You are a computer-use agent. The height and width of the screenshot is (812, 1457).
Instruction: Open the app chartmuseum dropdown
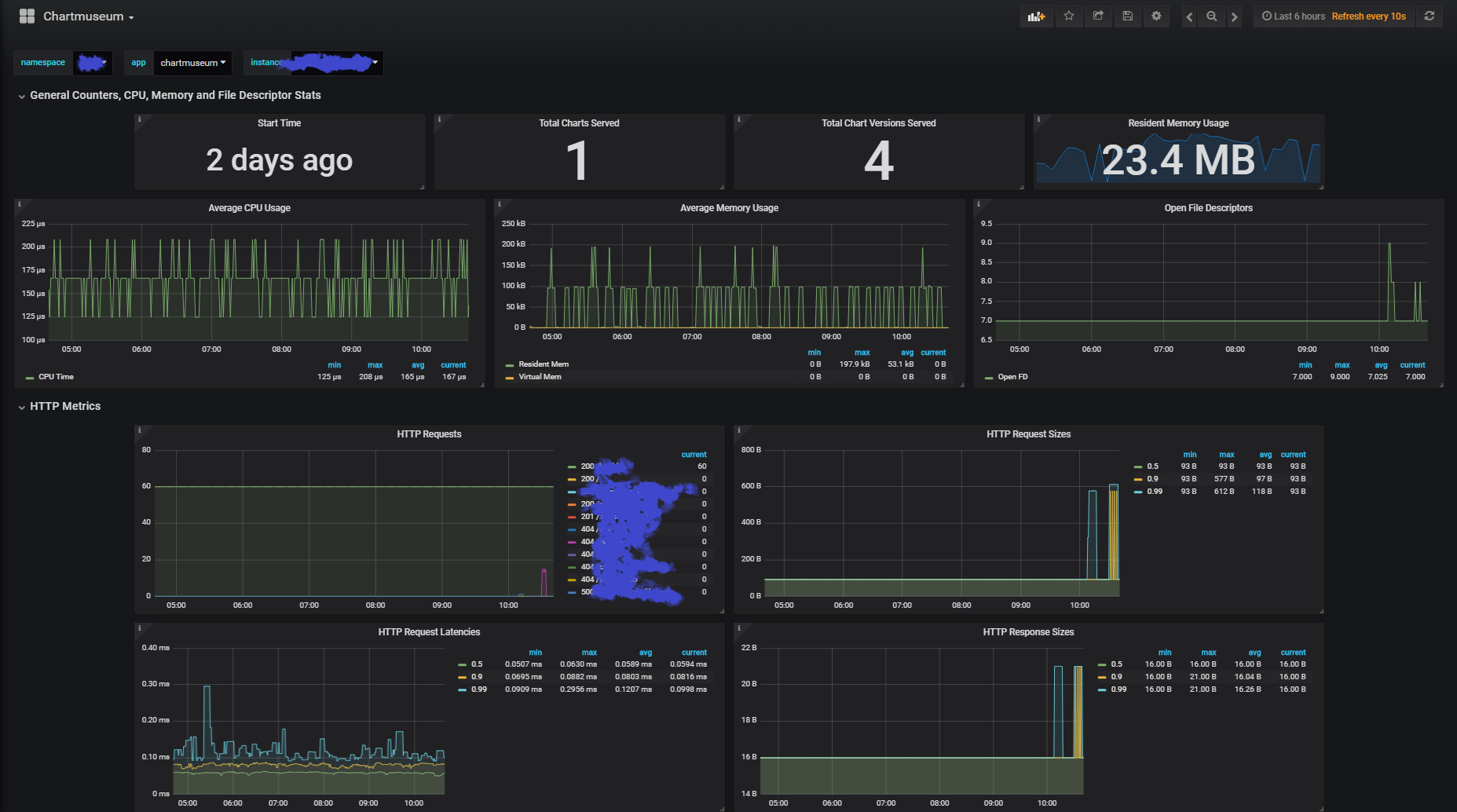click(192, 63)
